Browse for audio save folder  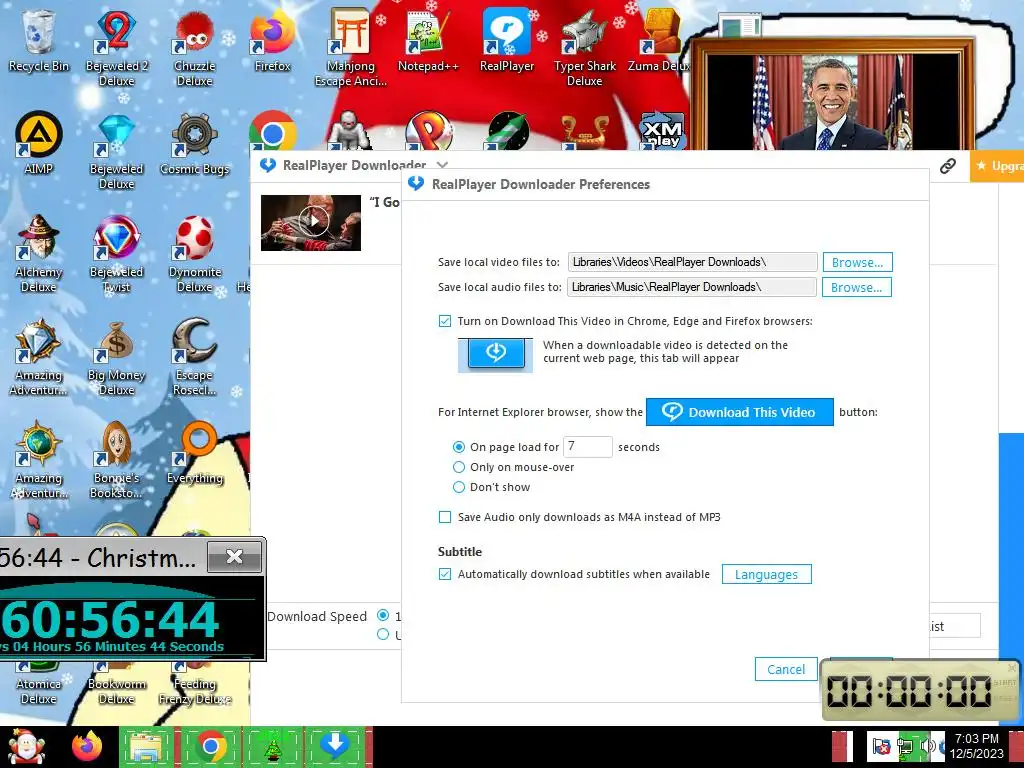tap(857, 287)
